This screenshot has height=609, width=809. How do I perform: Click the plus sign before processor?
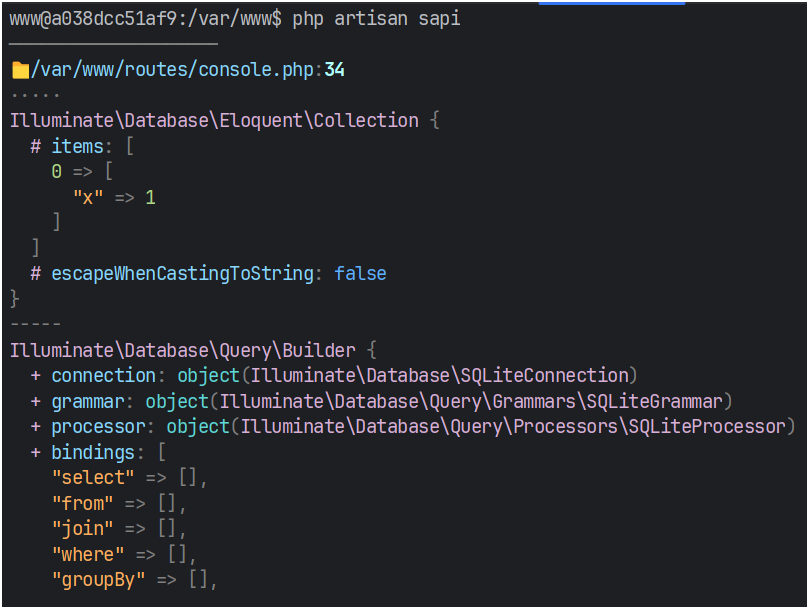coord(35,428)
